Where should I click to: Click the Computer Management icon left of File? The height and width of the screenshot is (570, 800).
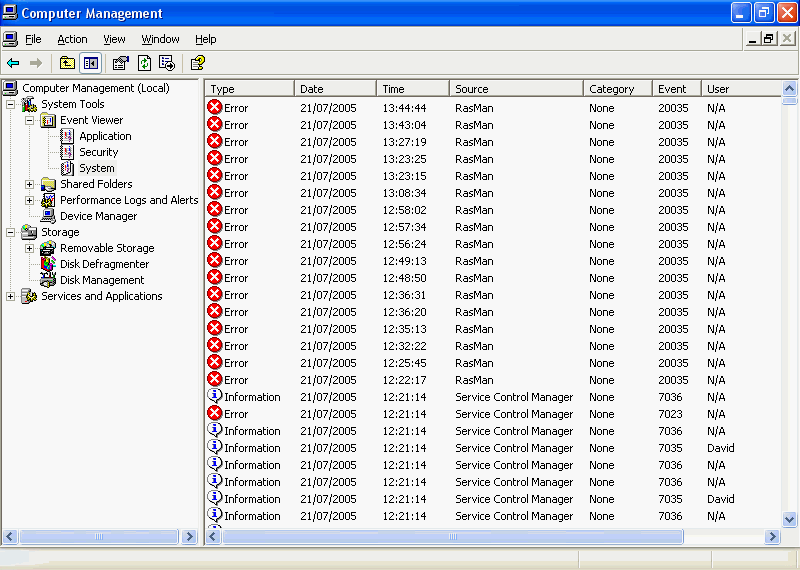point(10,39)
